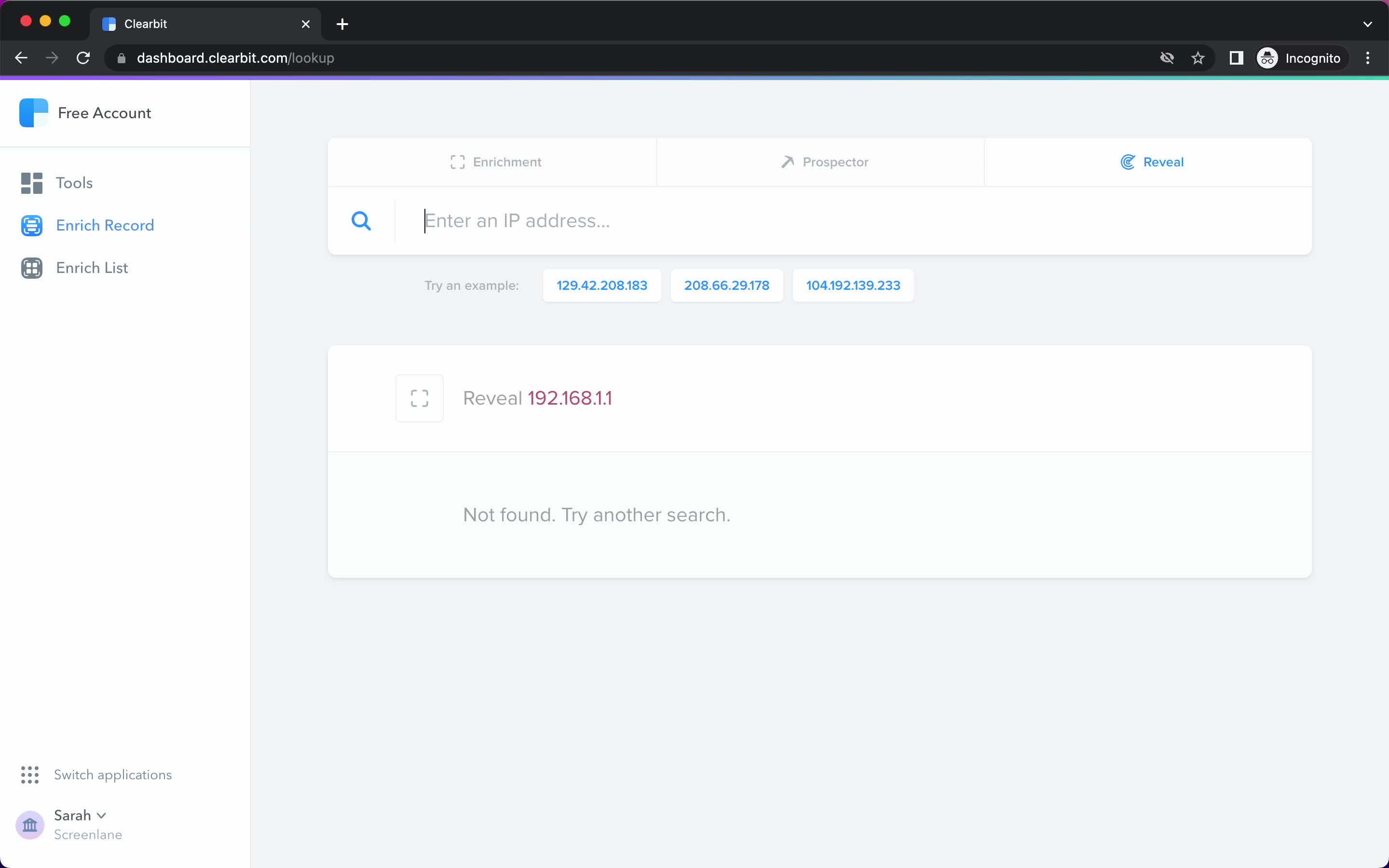The width and height of the screenshot is (1389, 868).
Task: Click the tracking protection eye icon
Action: [x=1167, y=58]
